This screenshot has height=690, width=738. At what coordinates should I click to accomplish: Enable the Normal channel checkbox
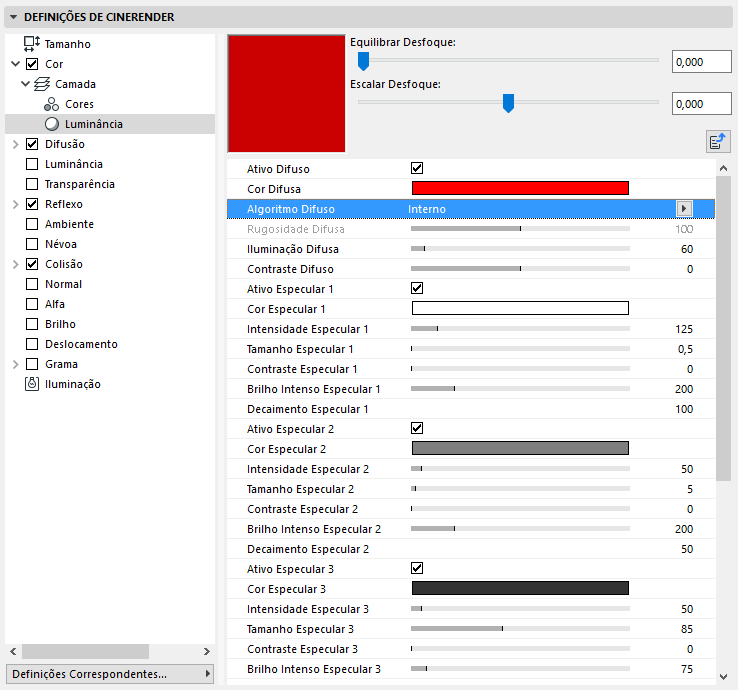pos(32,284)
